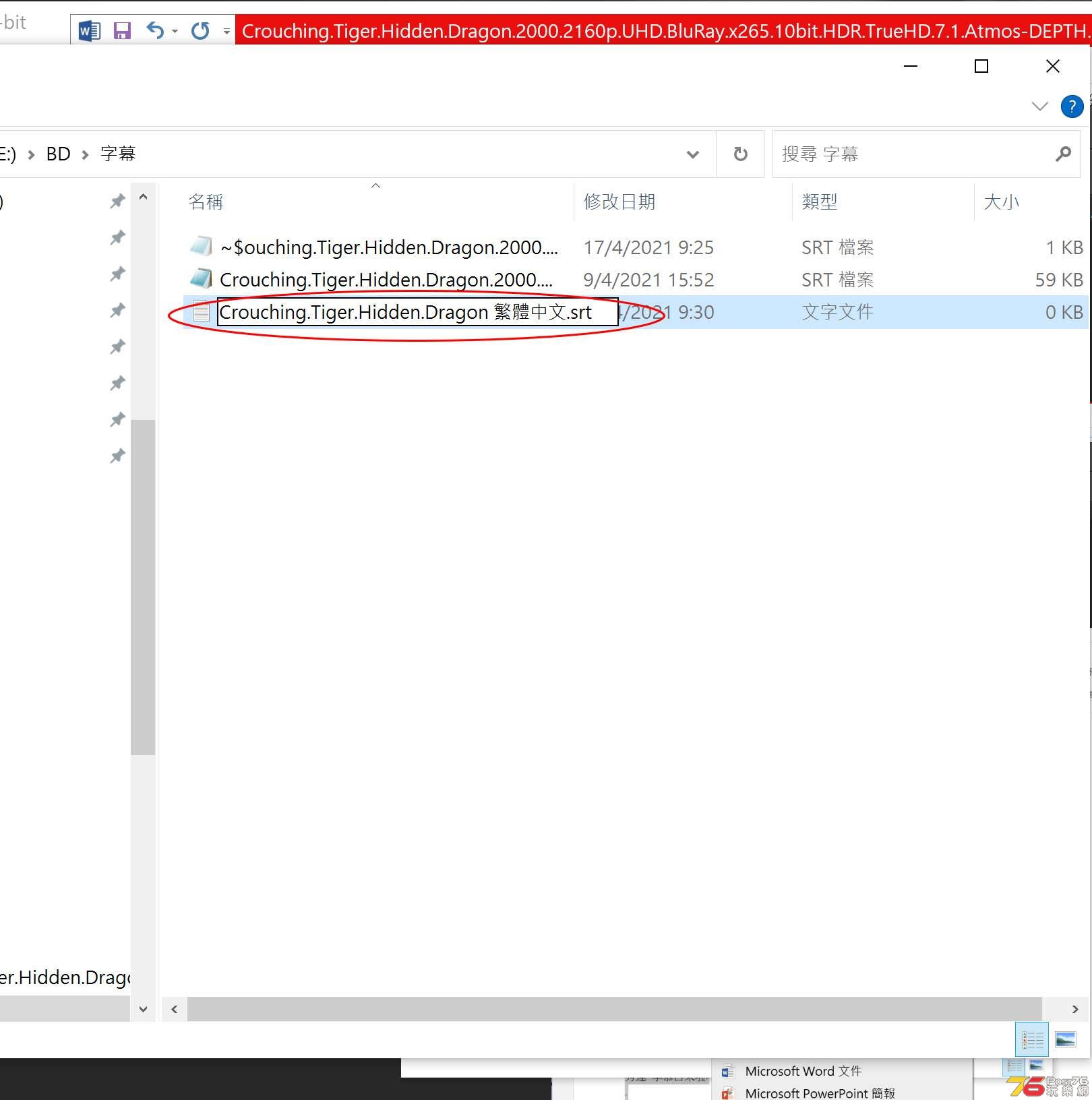Select Microsoft Word 文件 menu entry
The image size is (1092, 1100).
click(x=803, y=1071)
